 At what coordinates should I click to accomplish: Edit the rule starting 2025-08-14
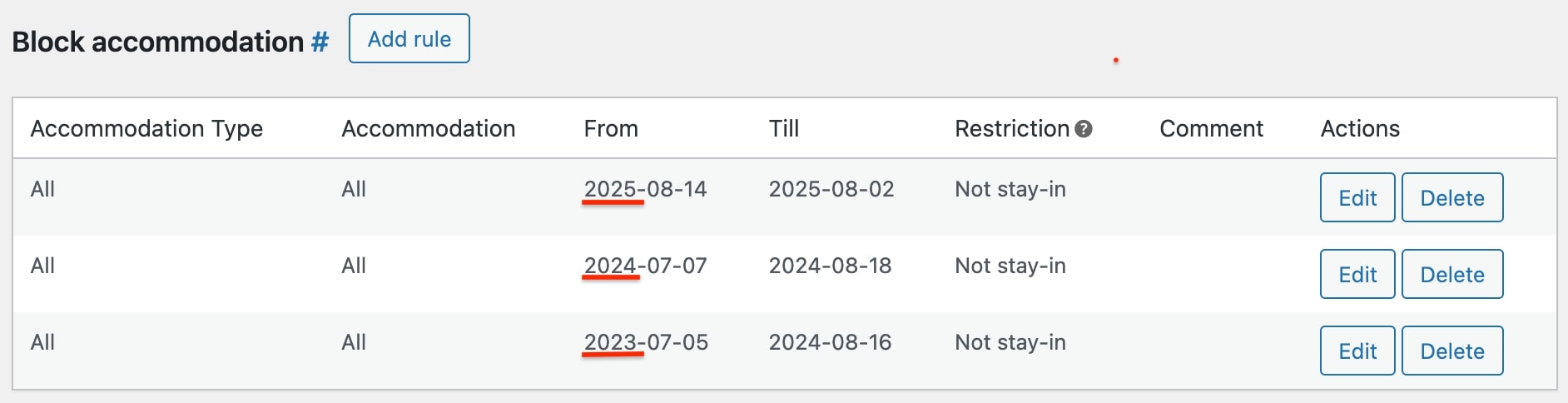[x=1357, y=198]
